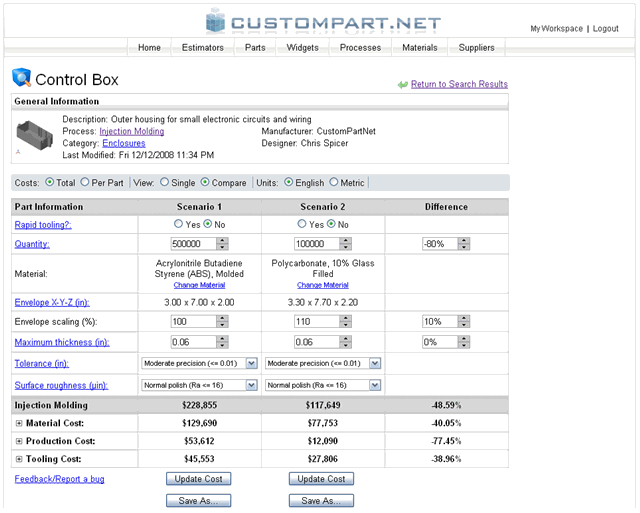Follow Return to Search Results link
This screenshot has height=513, width=640.
(459, 84)
